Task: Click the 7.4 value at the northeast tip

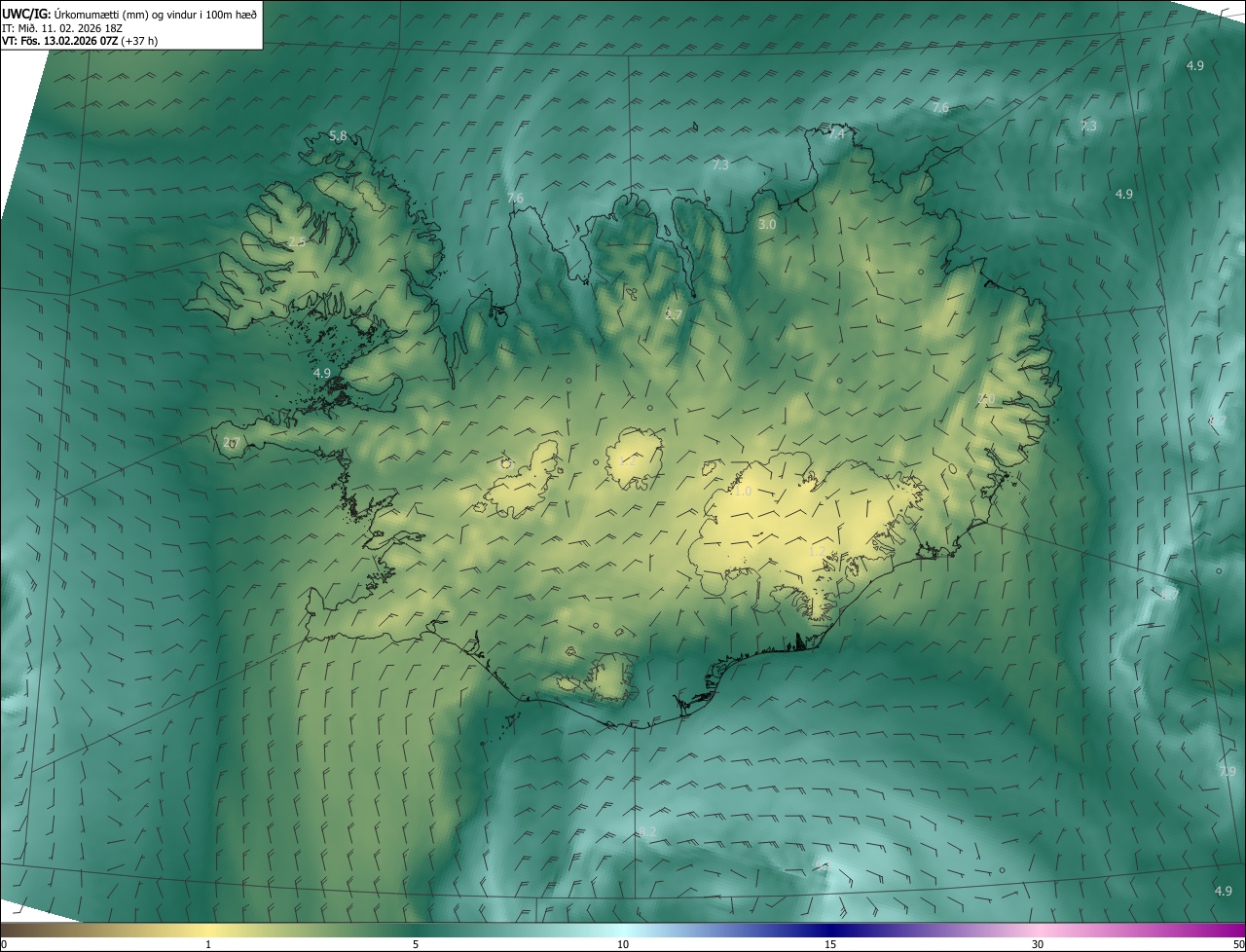Action: pos(836,134)
